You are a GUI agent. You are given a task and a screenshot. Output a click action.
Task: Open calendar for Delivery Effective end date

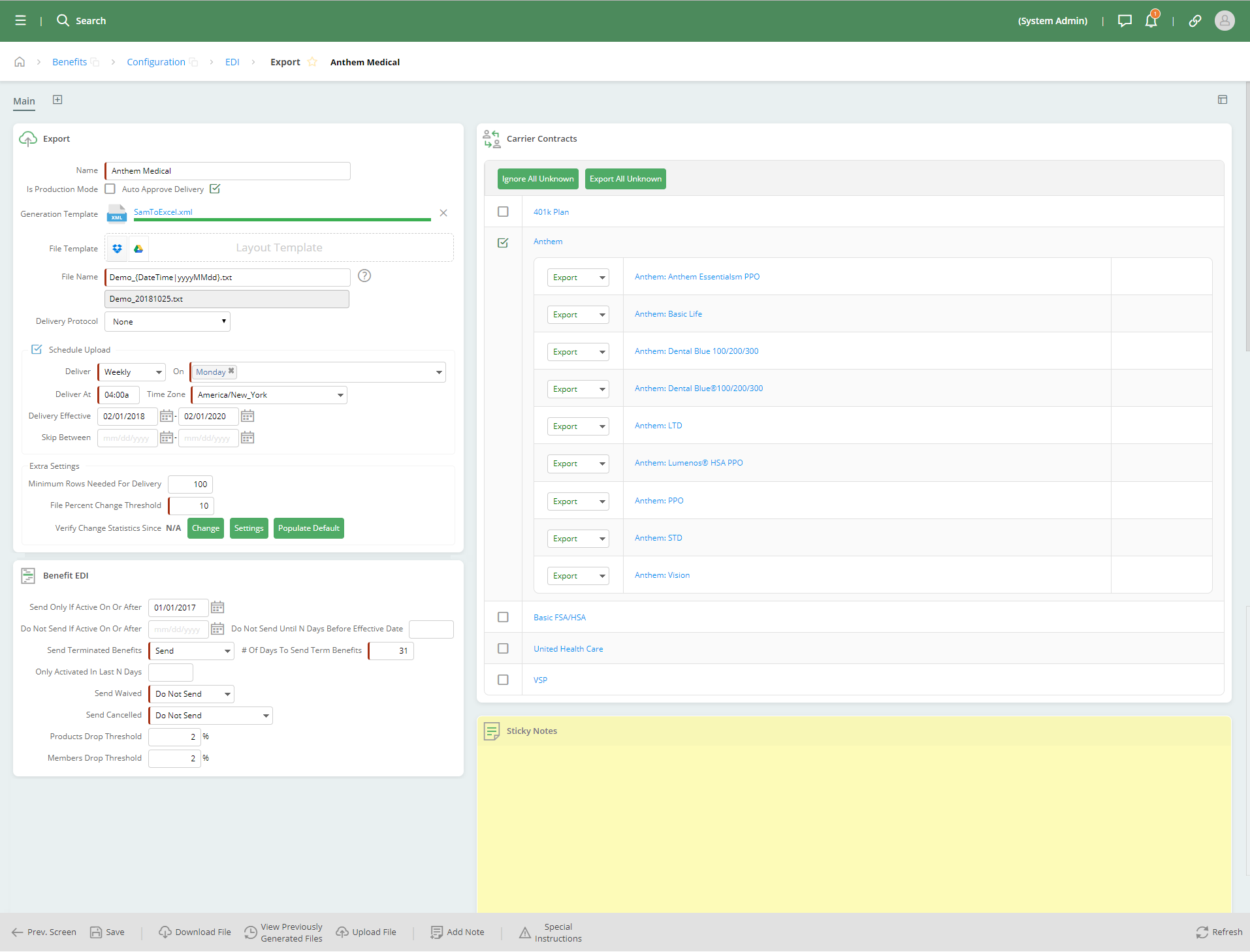point(248,417)
